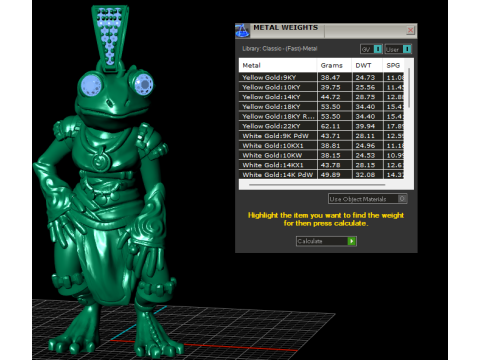Select the Yellow Gold:14KY row
This screenshot has width=480, height=360.
pyautogui.click(x=321, y=97)
